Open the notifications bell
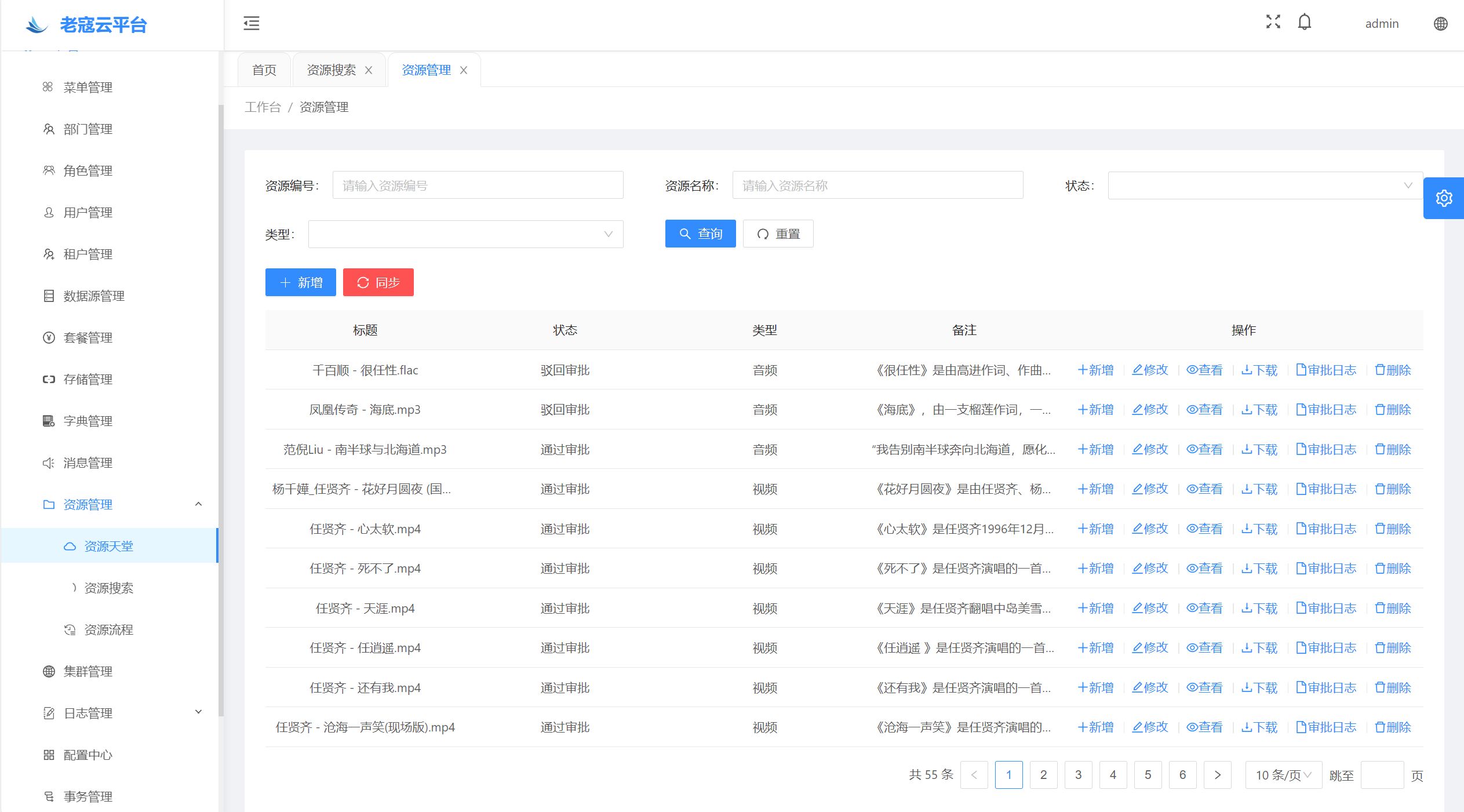The image size is (1464, 812). click(1304, 22)
